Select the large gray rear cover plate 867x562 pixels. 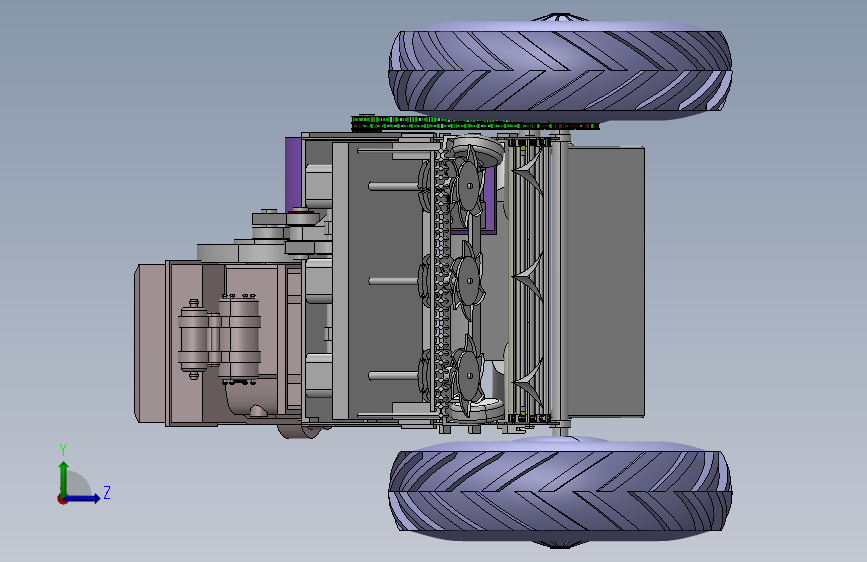pyautogui.click(x=606, y=282)
